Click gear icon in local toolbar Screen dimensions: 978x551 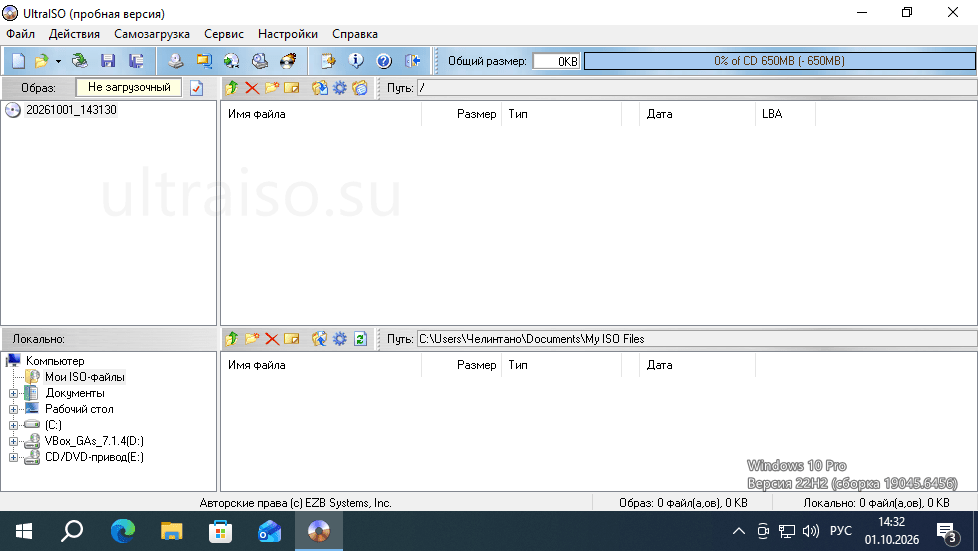(340, 339)
